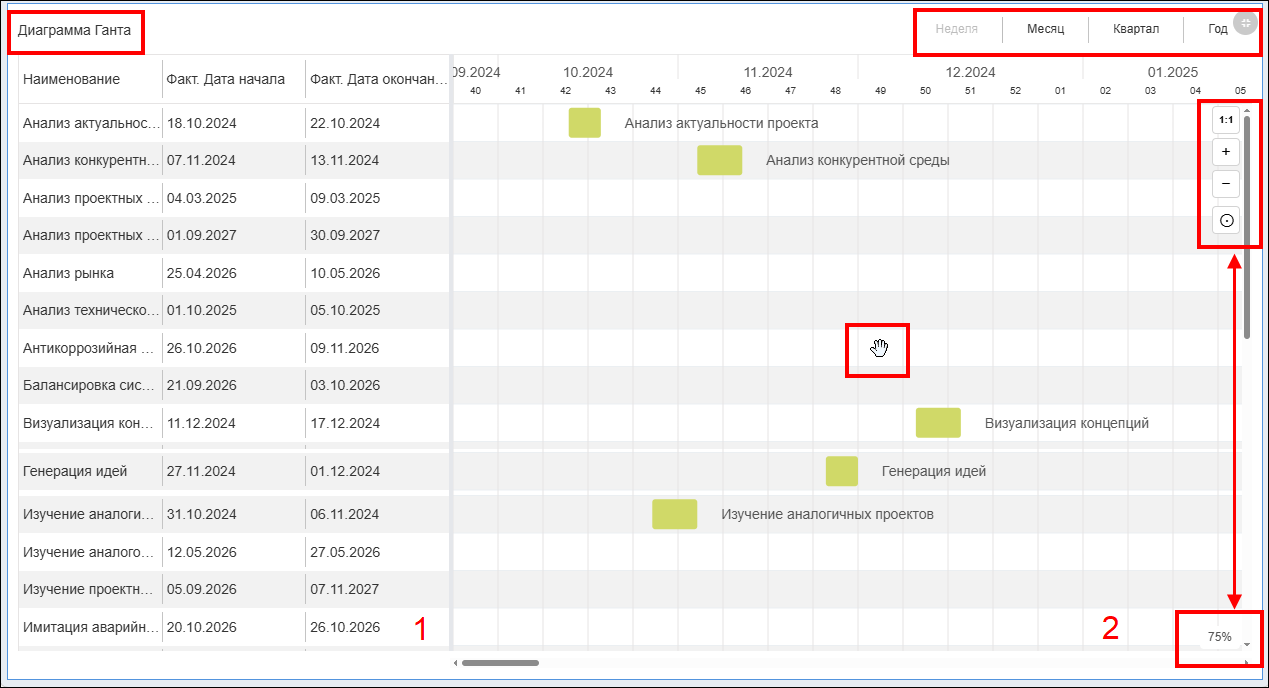
Task: Click the start date 21.09.2026
Action: click(202, 385)
